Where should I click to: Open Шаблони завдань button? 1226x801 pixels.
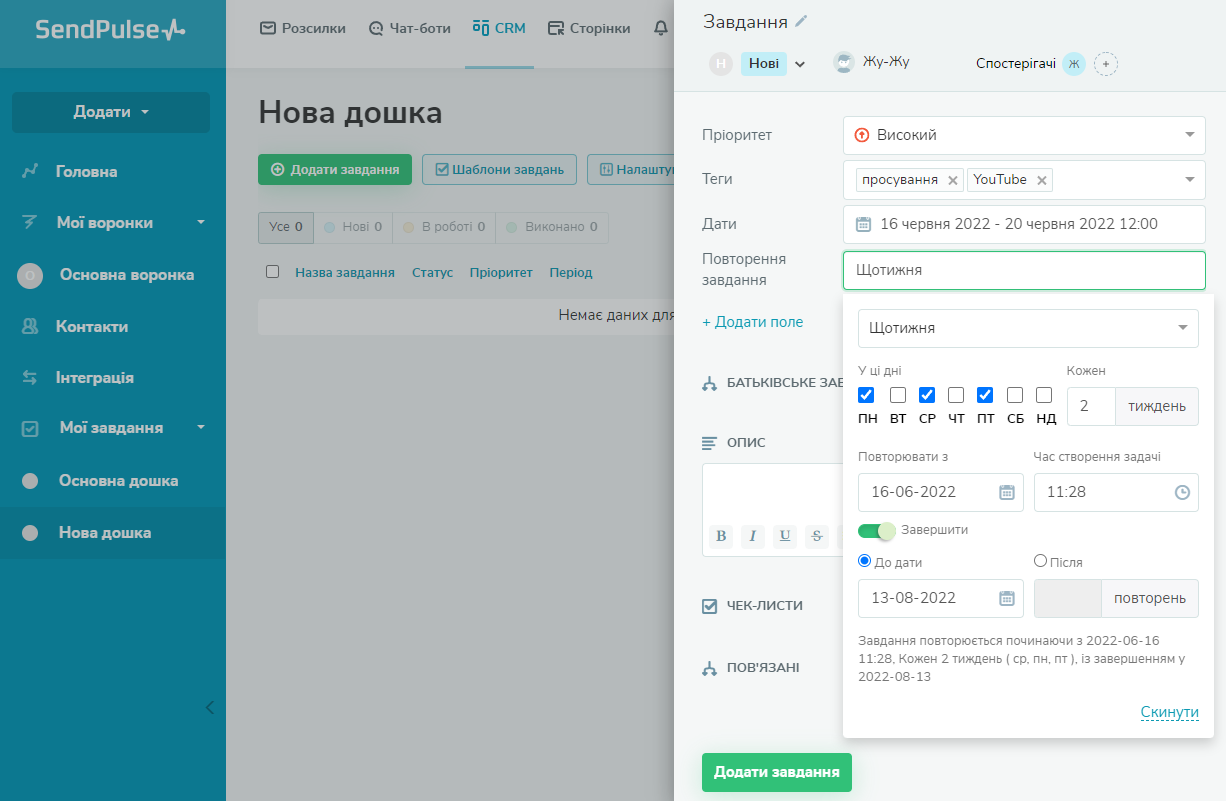(500, 170)
